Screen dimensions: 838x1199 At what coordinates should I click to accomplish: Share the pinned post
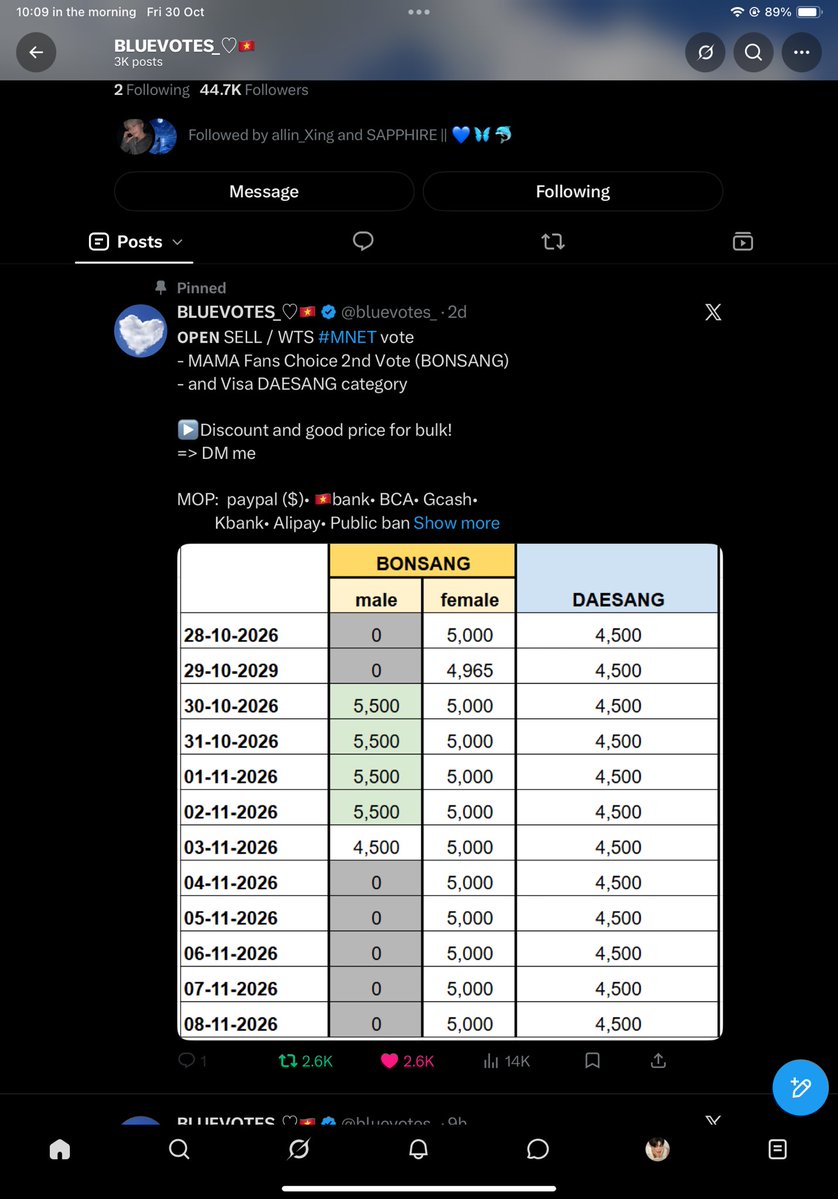pos(658,1061)
